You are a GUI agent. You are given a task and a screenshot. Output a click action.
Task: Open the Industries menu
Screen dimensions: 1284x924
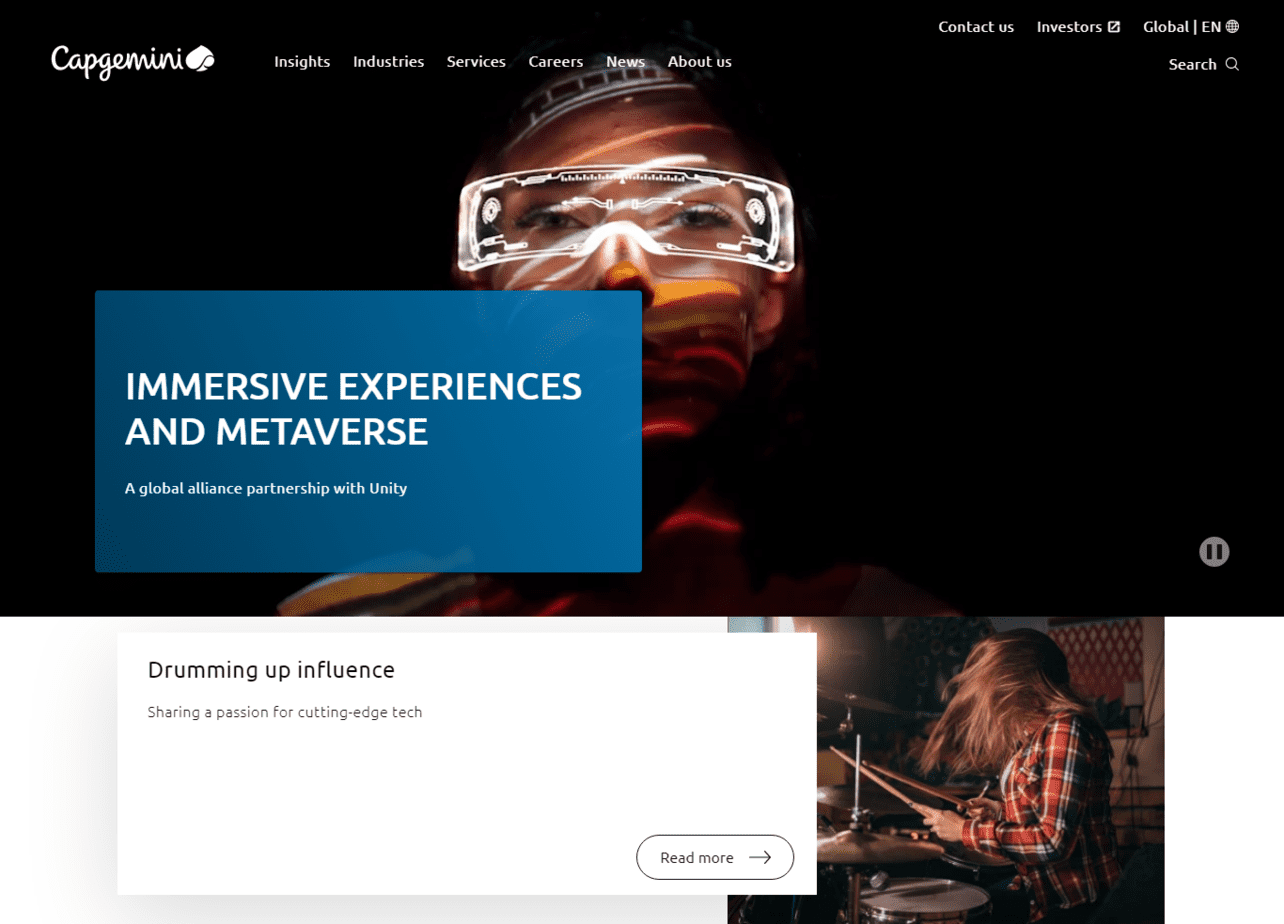click(x=388, y=62)
